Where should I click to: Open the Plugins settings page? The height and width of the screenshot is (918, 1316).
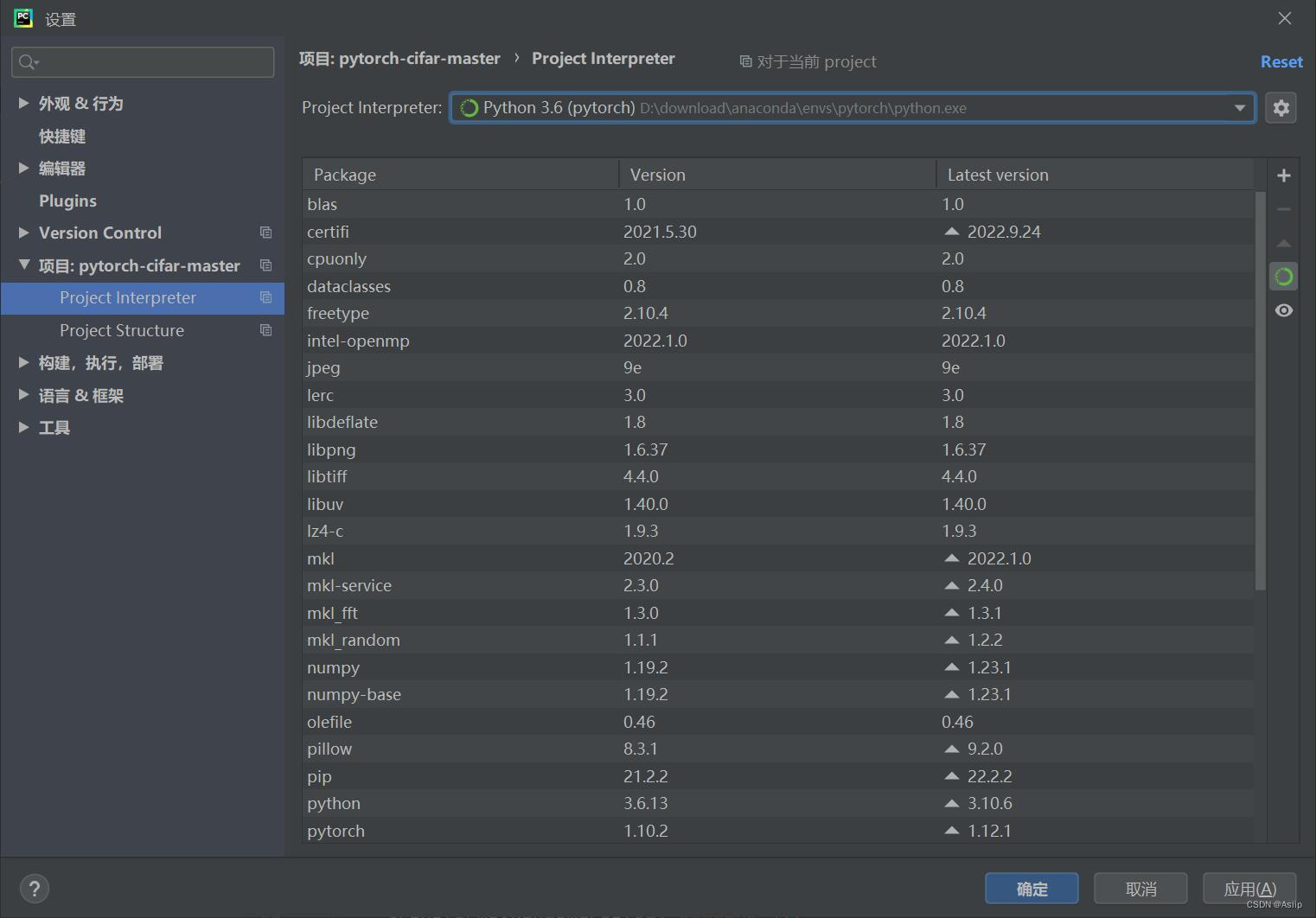67,201
